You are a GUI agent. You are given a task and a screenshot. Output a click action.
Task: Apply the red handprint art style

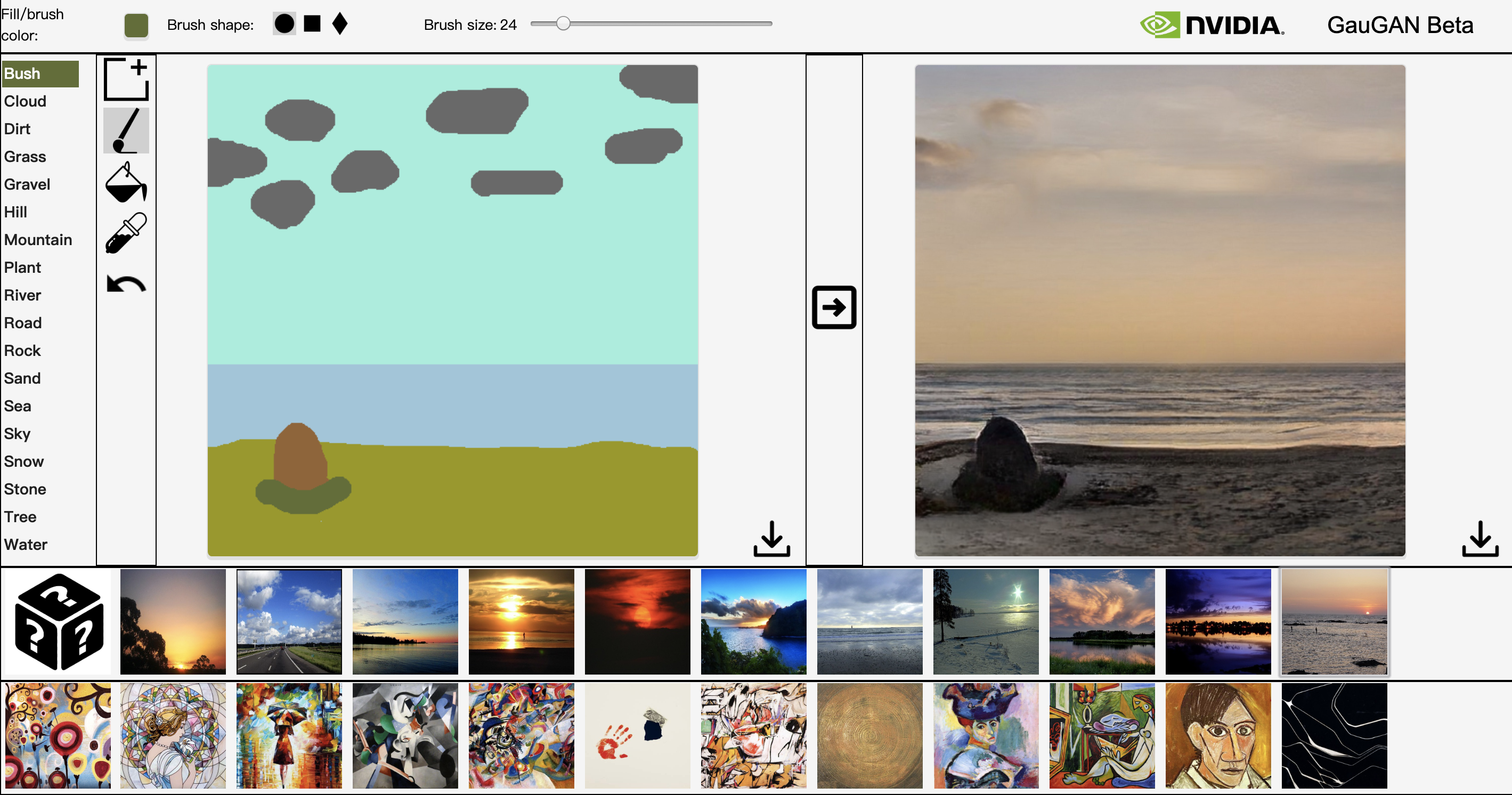point(637,735)
